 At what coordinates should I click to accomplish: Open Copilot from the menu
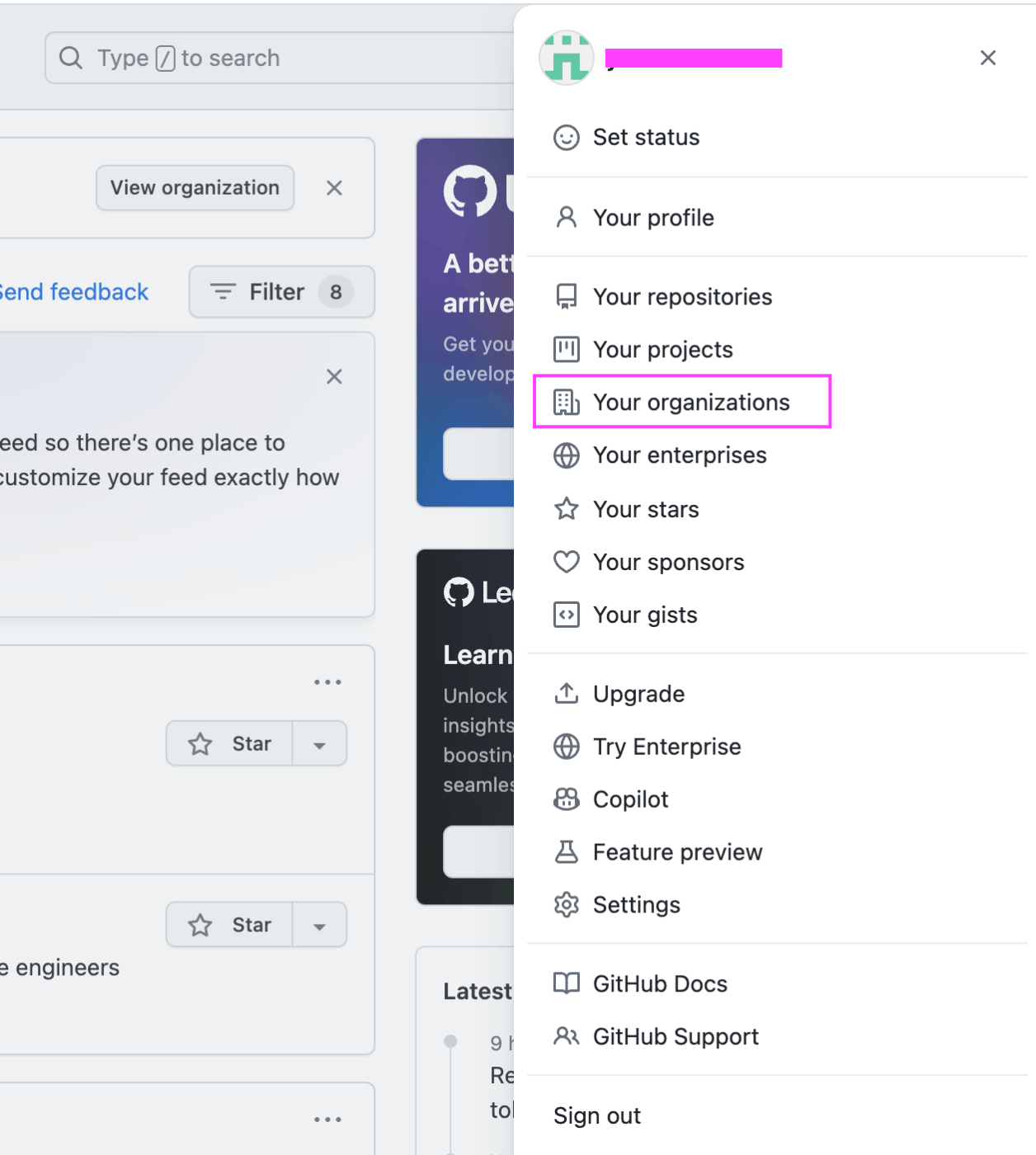click(630, 799)
